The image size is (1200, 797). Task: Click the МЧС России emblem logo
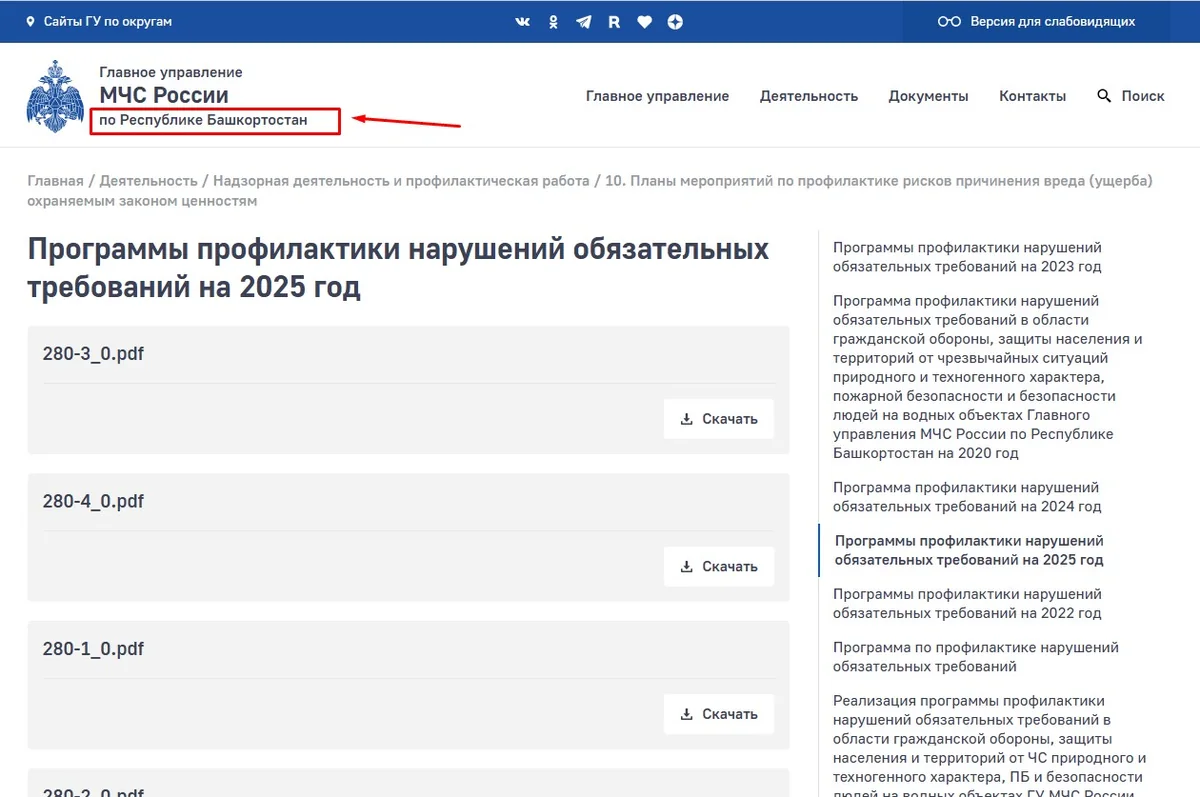click(x=55, y=96)
